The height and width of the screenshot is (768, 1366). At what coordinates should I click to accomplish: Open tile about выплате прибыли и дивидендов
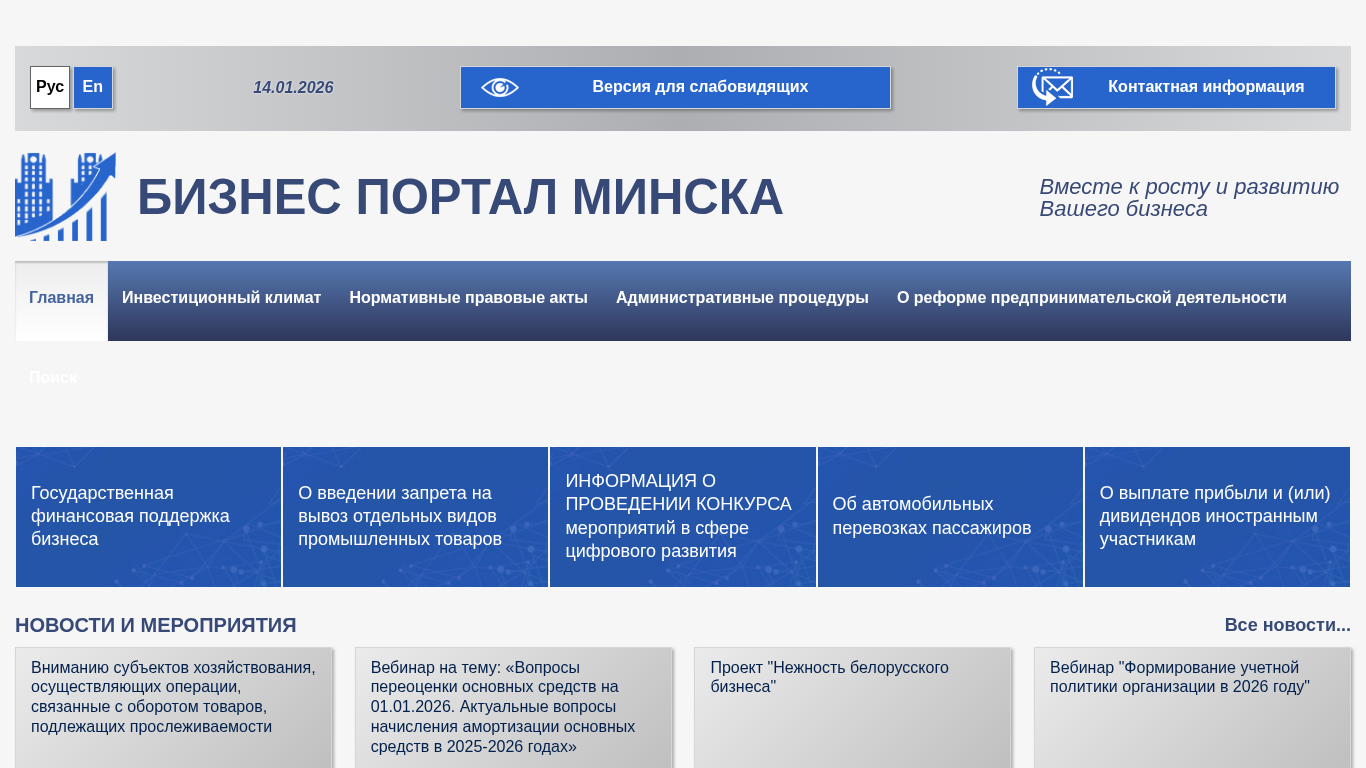(1217, 517)
